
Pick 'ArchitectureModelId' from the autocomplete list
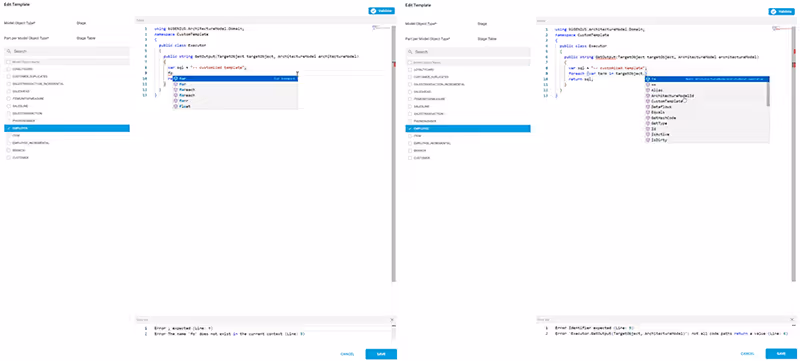706,95
